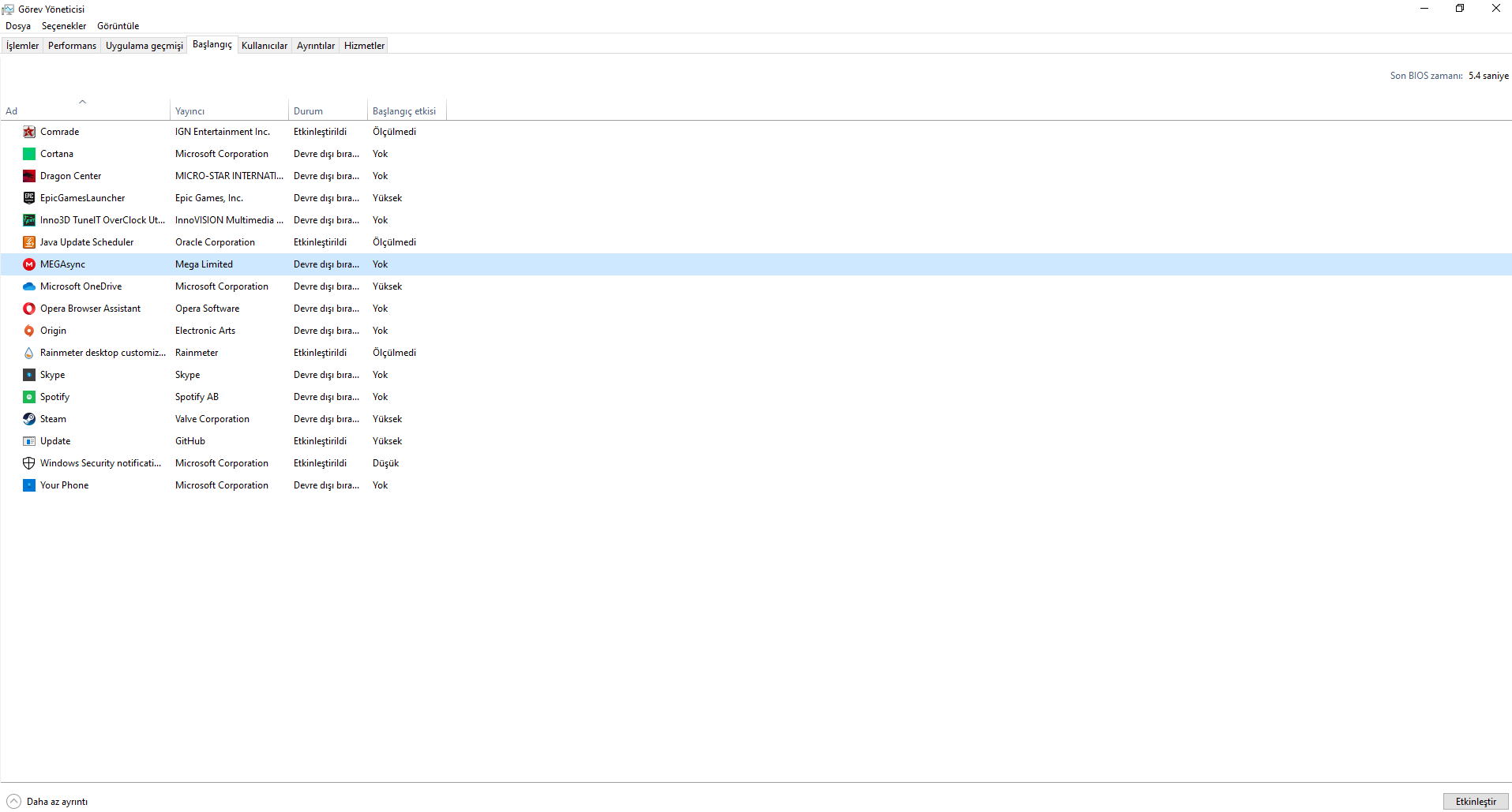Select the Dragon Center entry name
Screen dimensions: 1512x812
point(70,176)
